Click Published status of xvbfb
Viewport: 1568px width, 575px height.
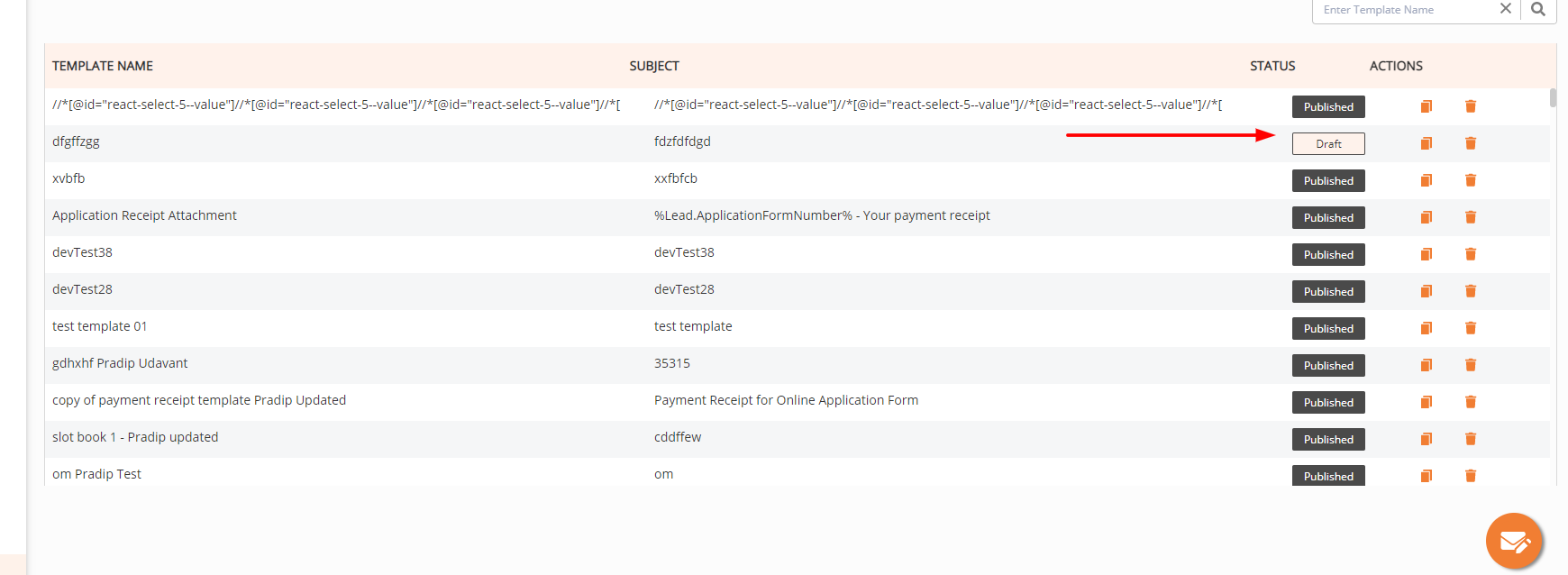point(1328,180)
